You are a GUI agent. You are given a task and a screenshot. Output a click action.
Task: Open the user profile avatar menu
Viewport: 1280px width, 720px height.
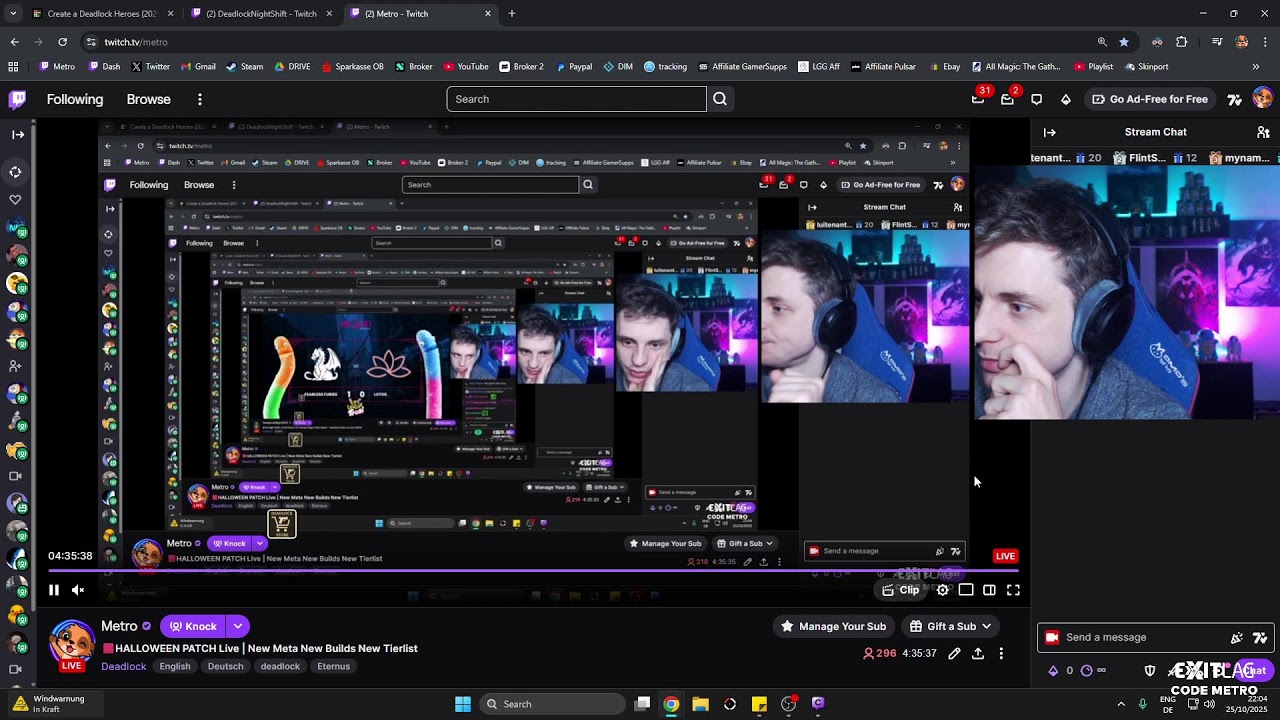[x=1262, y=99]
